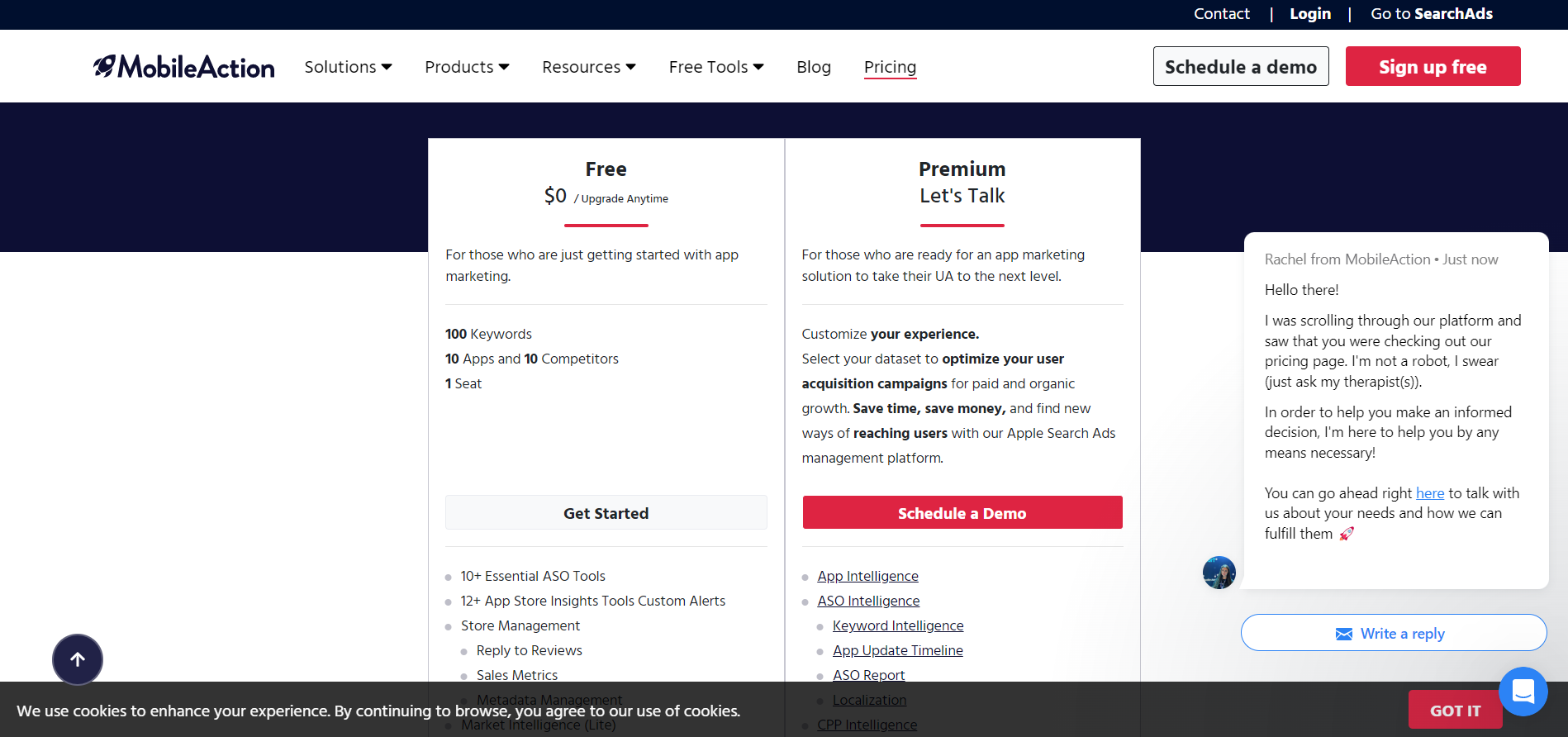1568x737 pixels.
Task: Click the scroll-to-top arrow button
Action: click(78, 659)
